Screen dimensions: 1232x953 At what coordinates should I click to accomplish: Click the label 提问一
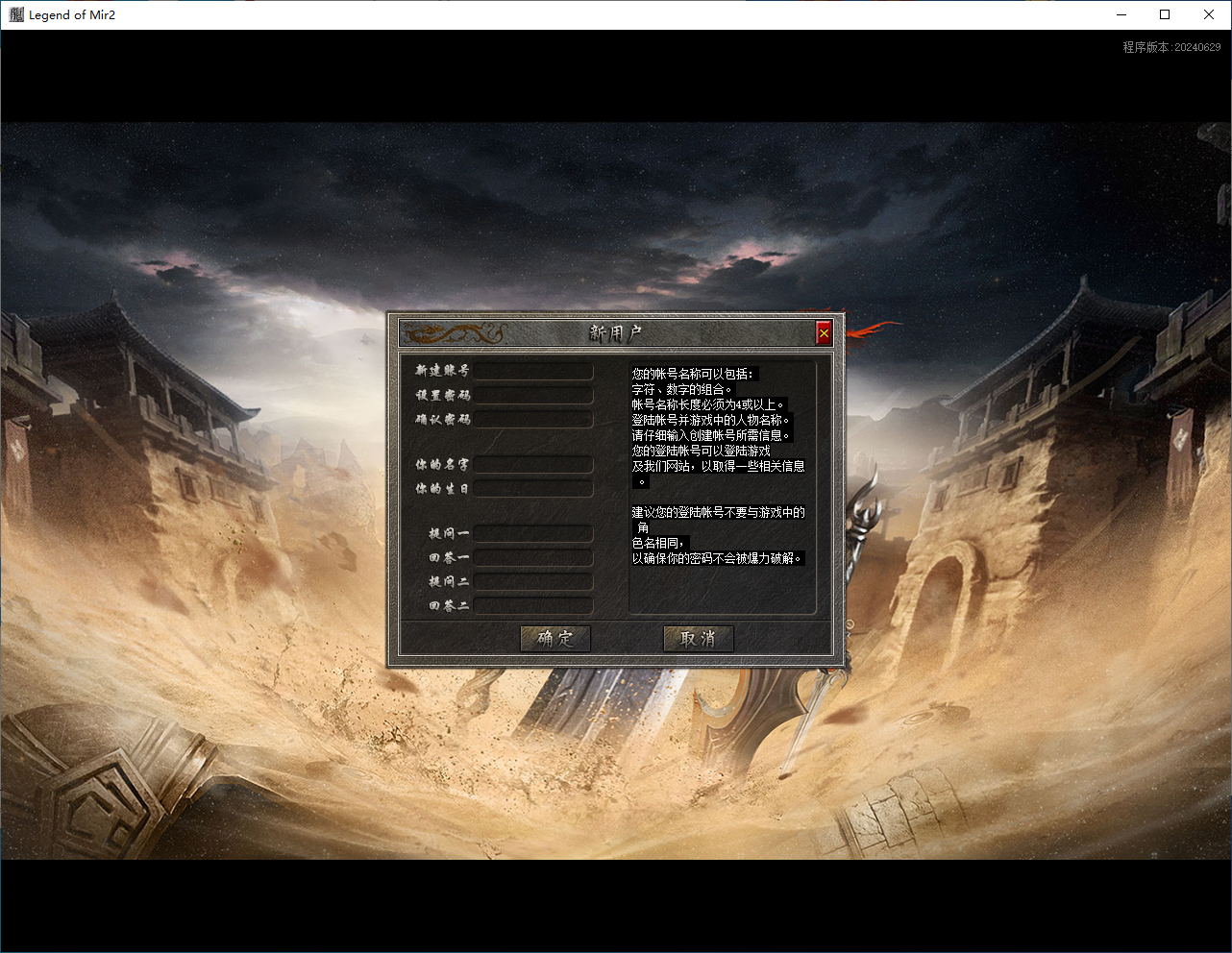[449, 533]
